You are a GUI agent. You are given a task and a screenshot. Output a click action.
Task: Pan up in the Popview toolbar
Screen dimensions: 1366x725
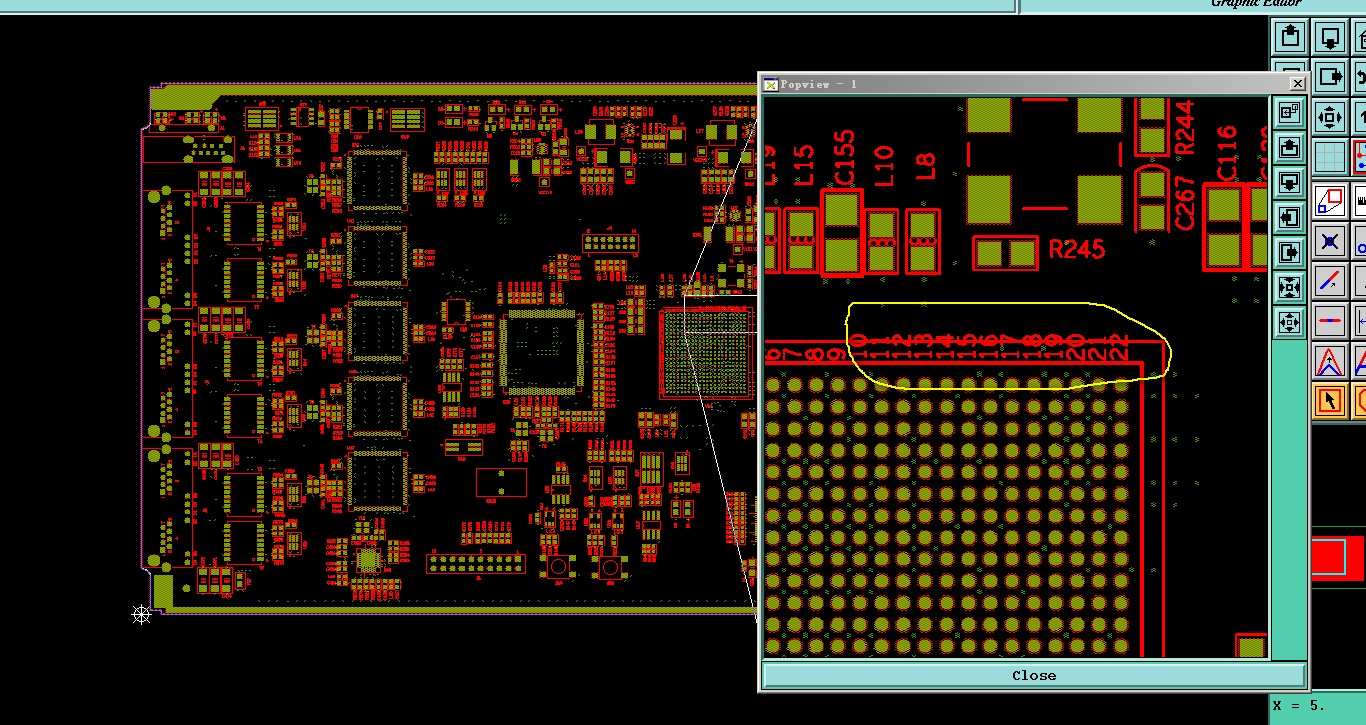(x=1290, y=147)
